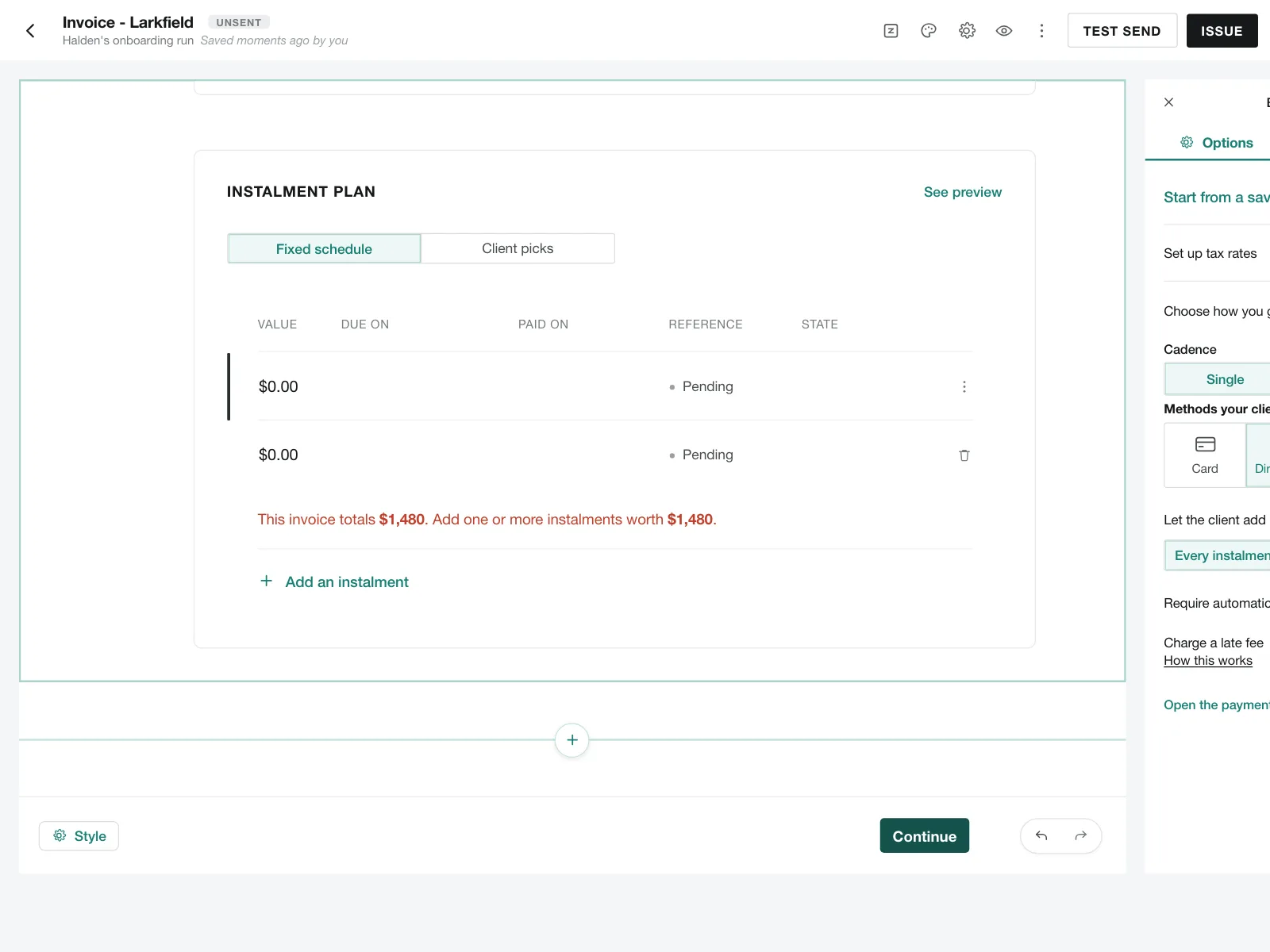The width and height of the screenshot is (1270, 952).
Task: Click the first row Pending status
Action: tap(701, 386)
